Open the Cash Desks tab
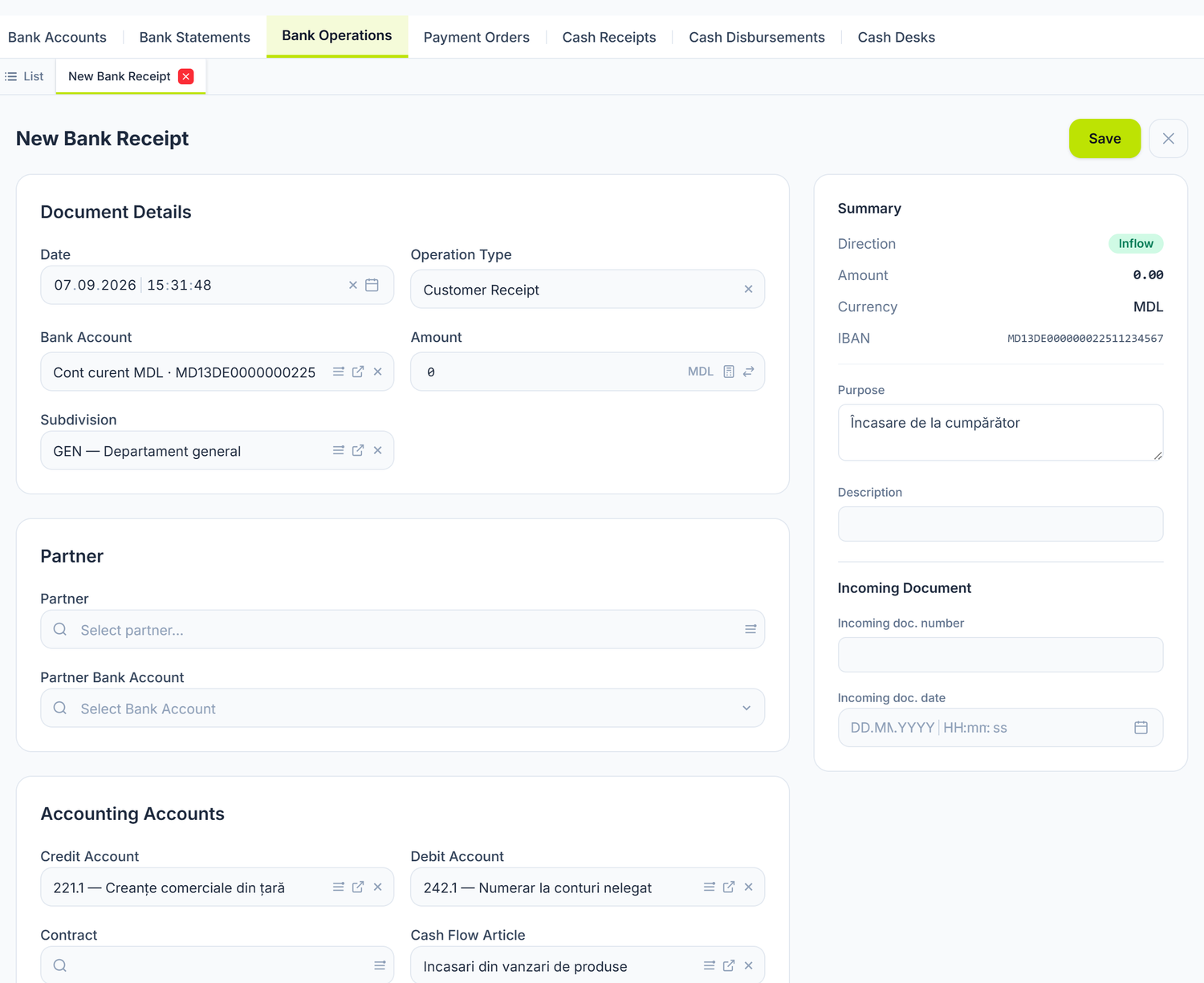The width and height of the screenshot is (1204, 983). coord(897,37)
